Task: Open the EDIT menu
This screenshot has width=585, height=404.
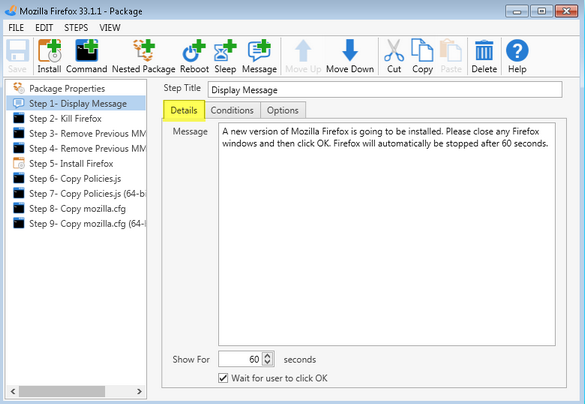Action: pyautogui.click(x=44, y=28)
